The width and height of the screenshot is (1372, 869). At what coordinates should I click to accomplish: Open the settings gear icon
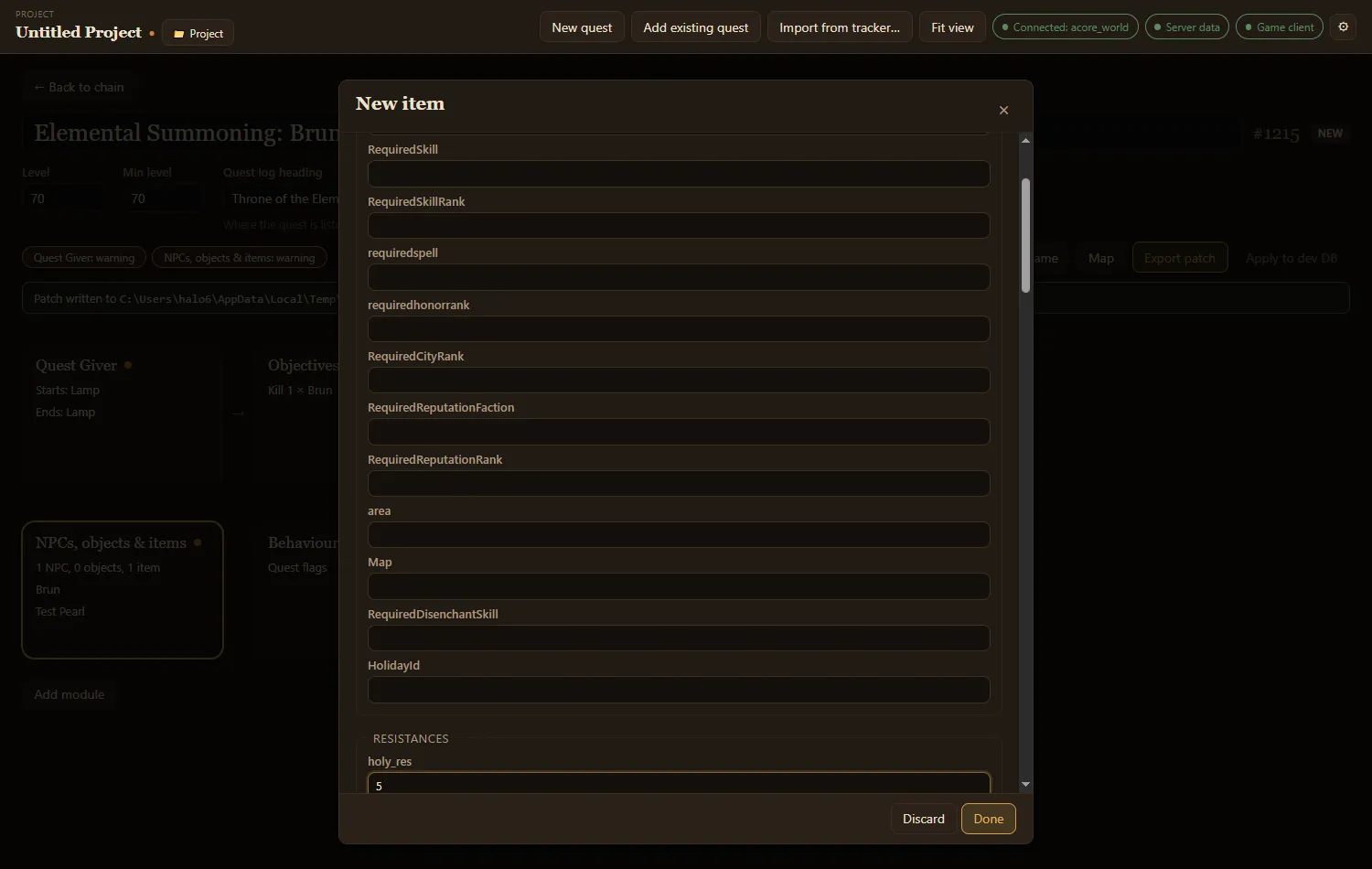pyautogui.click(x=1343, y=27)
